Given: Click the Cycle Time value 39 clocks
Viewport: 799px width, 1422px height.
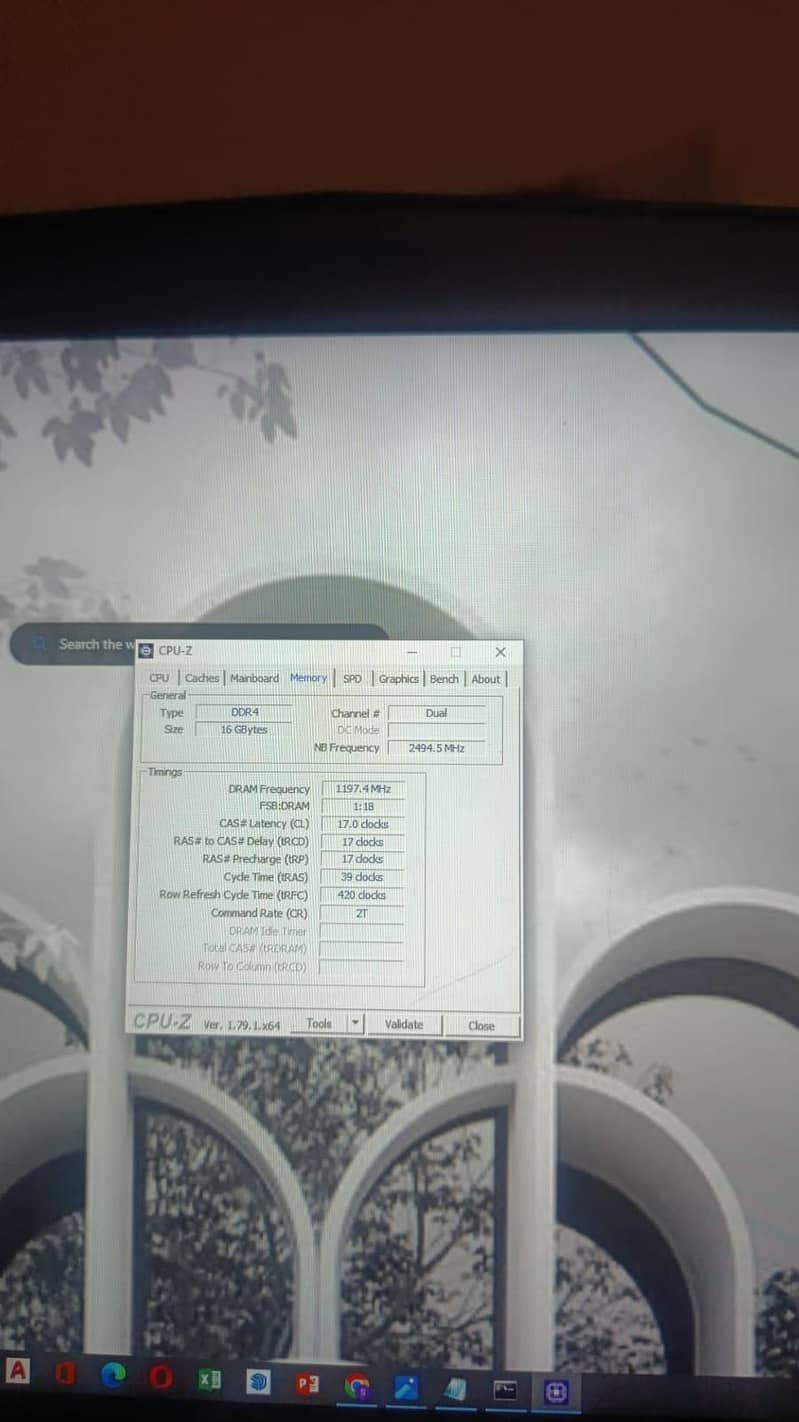Looking at the screenshot, I should click(x=363, y=877).
